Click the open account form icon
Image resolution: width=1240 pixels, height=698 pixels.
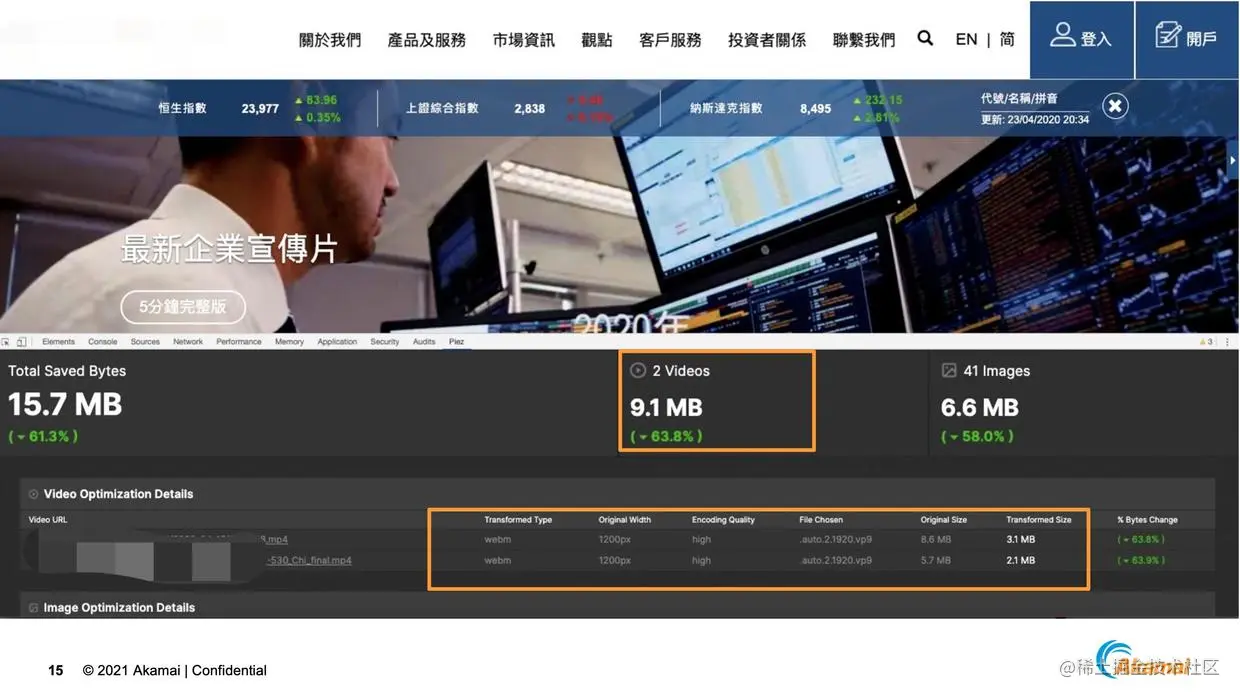tap(1167, 35)
